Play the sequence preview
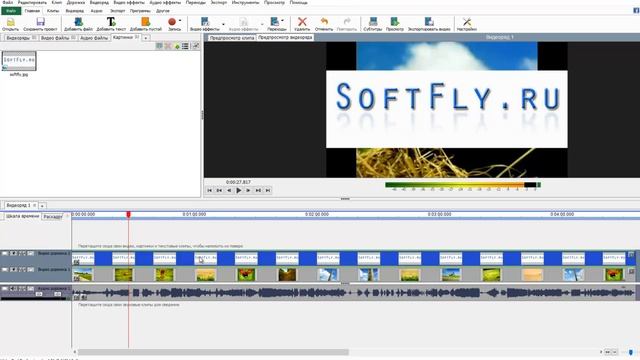This screenshot has width=640, height=360. click(x=239, y=190)
